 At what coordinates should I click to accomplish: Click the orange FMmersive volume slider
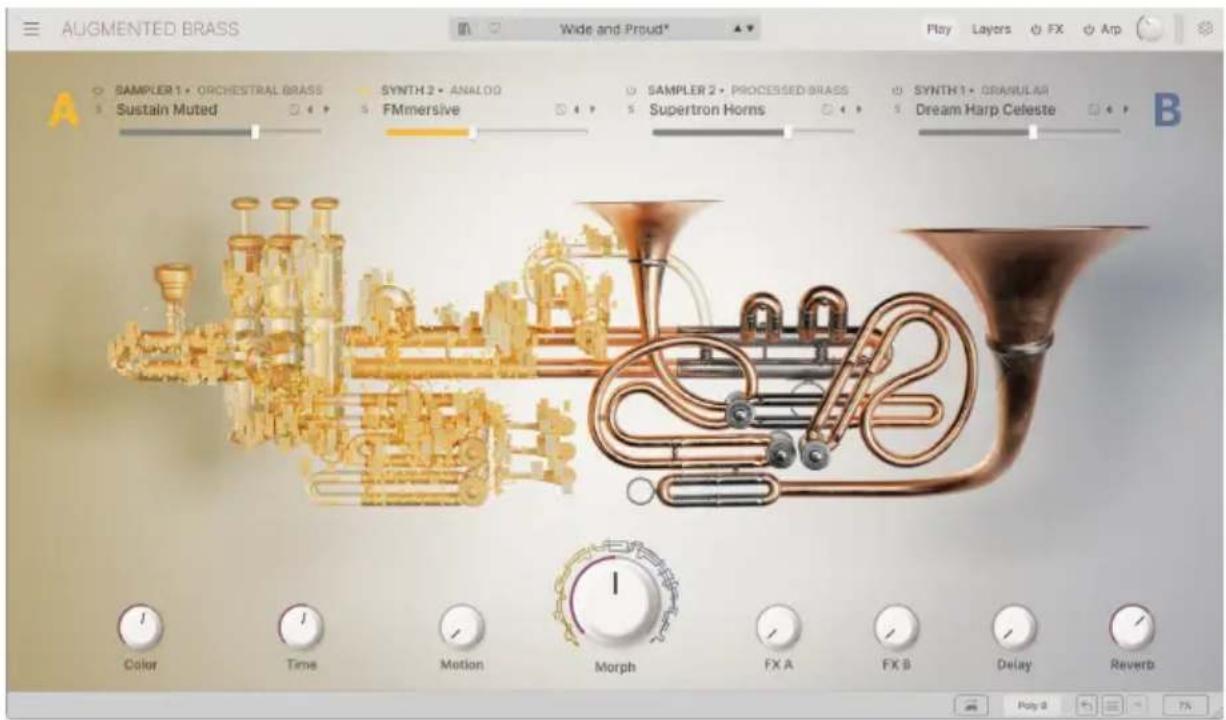(x=486, y=131)
